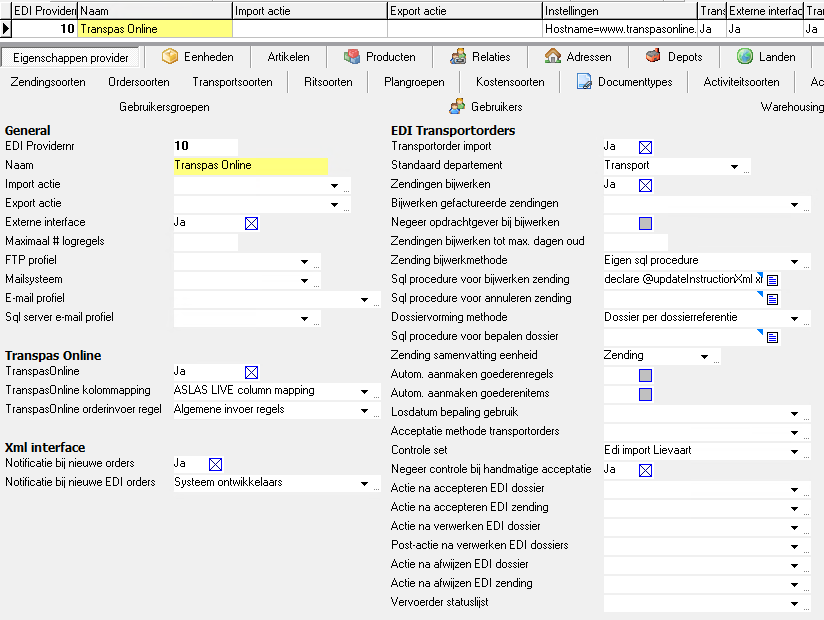Toggle the Externe interface checkbox
824x620 pixels.
[252, 223]
